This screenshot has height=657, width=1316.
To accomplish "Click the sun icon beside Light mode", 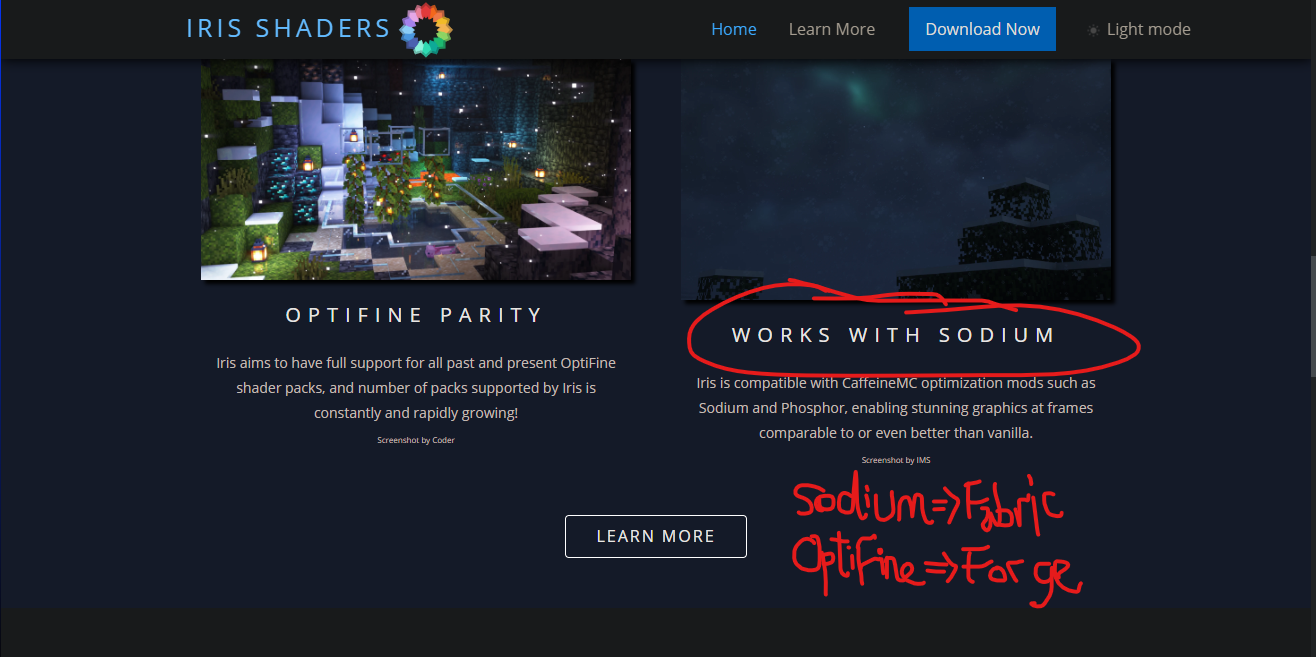I will tap(1093, 30).
